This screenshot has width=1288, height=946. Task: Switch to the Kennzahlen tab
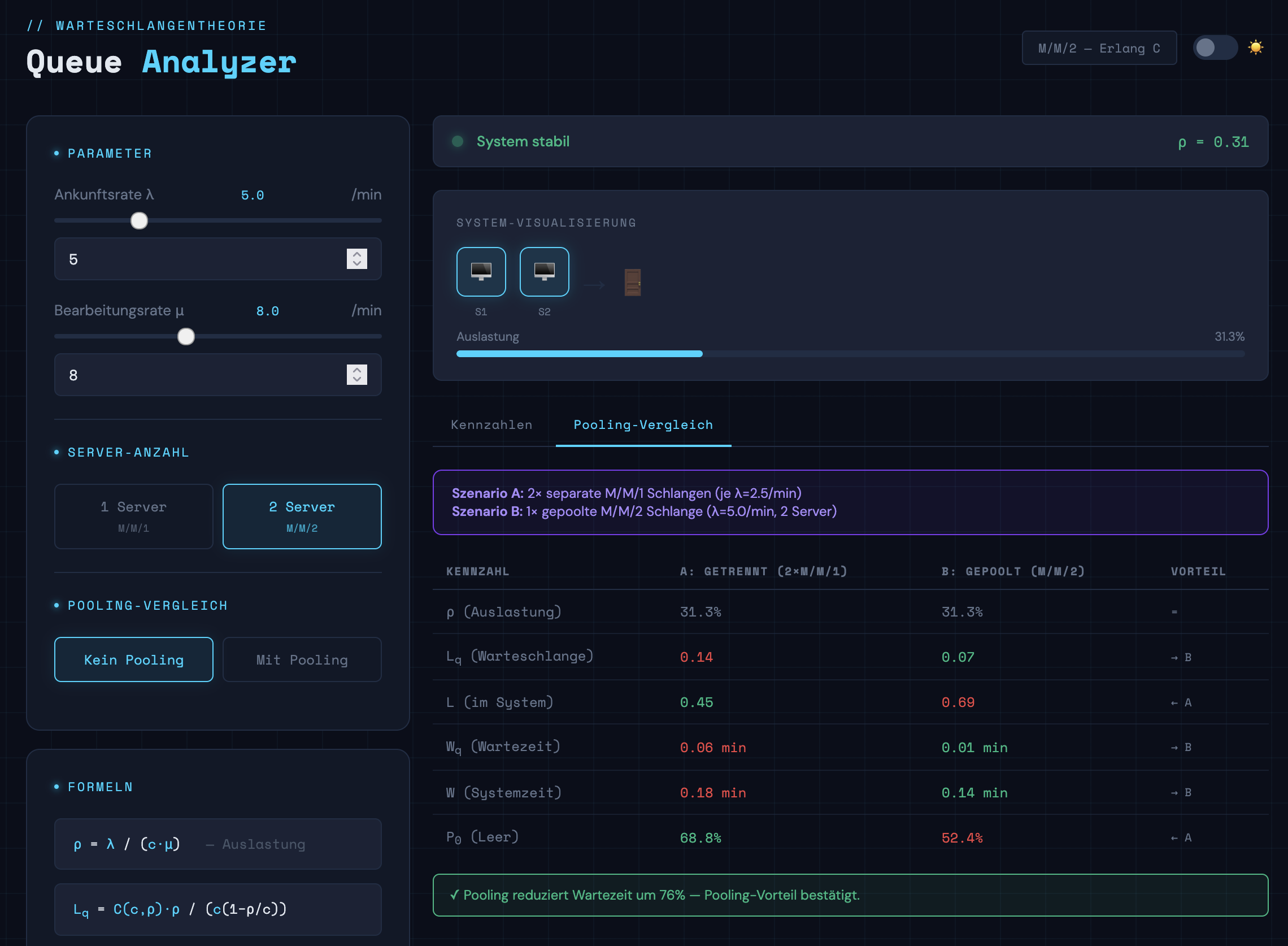click(x=491, y=425)
